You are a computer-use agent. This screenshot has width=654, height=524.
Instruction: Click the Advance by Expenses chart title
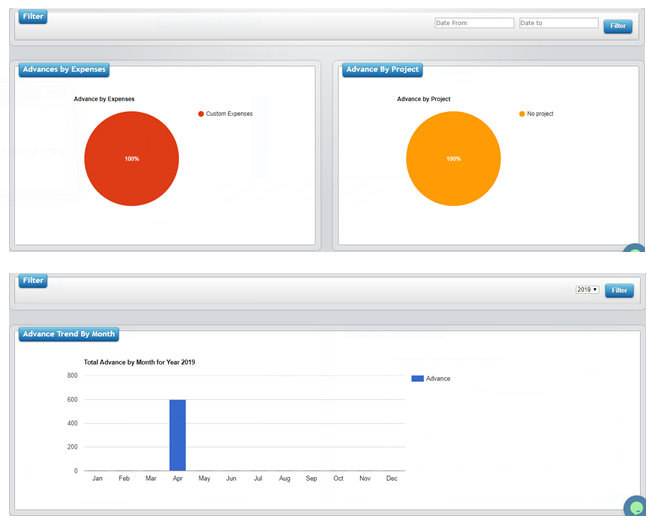coord(104,99)
